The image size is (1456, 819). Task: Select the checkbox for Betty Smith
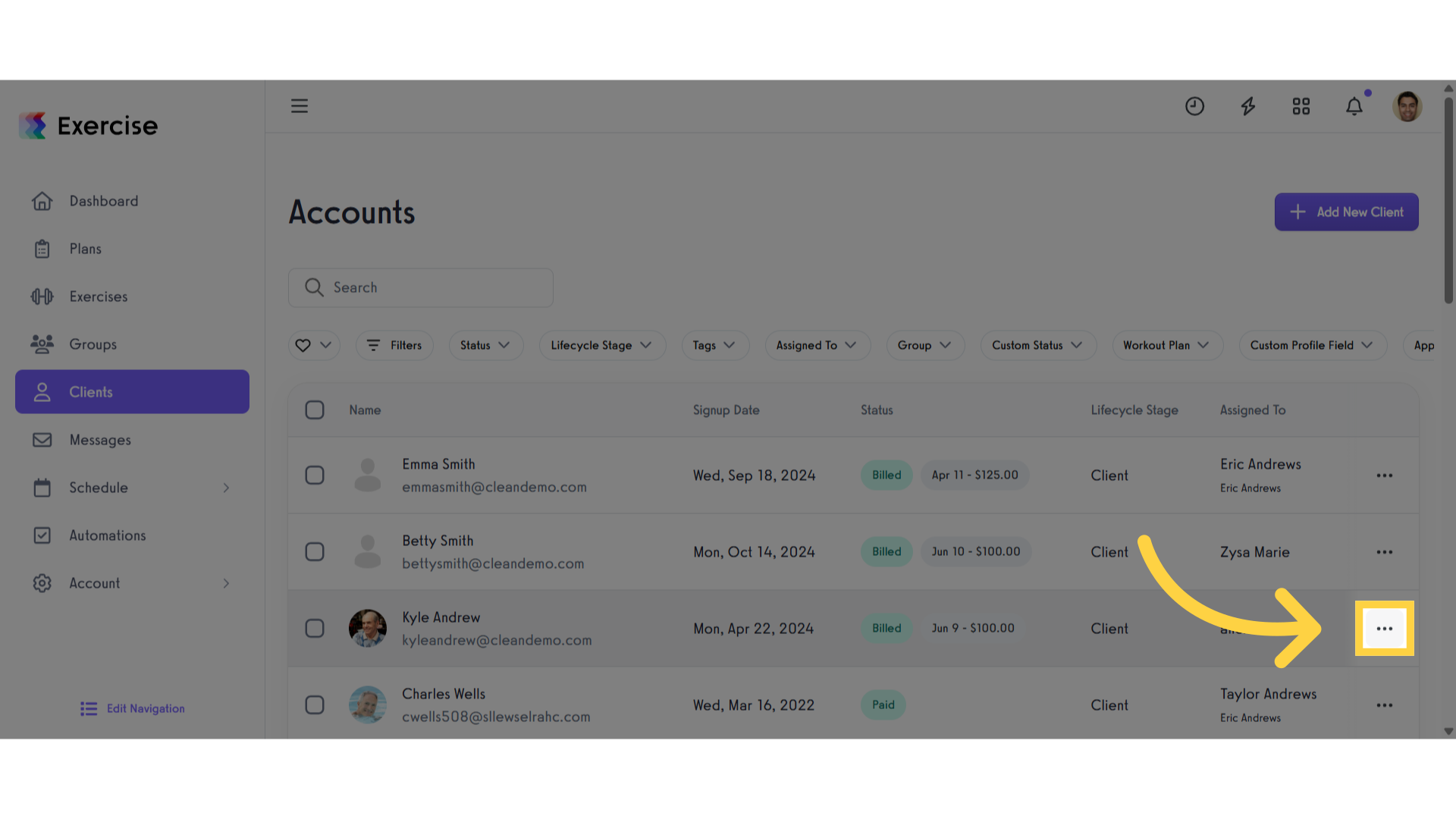tap(315, 552)
